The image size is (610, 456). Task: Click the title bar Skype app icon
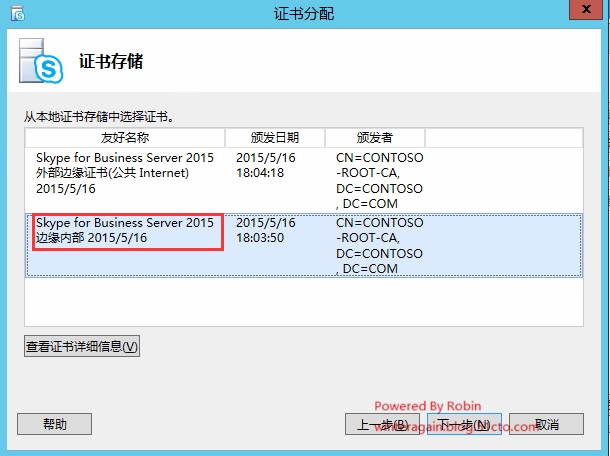pyautogui.click(x=18, y=14)
